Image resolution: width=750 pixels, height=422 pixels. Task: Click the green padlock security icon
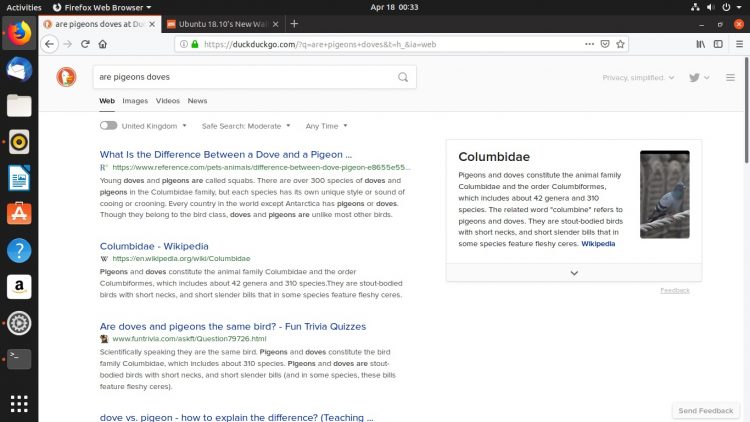pyautogui.click(x=195, y=44)
